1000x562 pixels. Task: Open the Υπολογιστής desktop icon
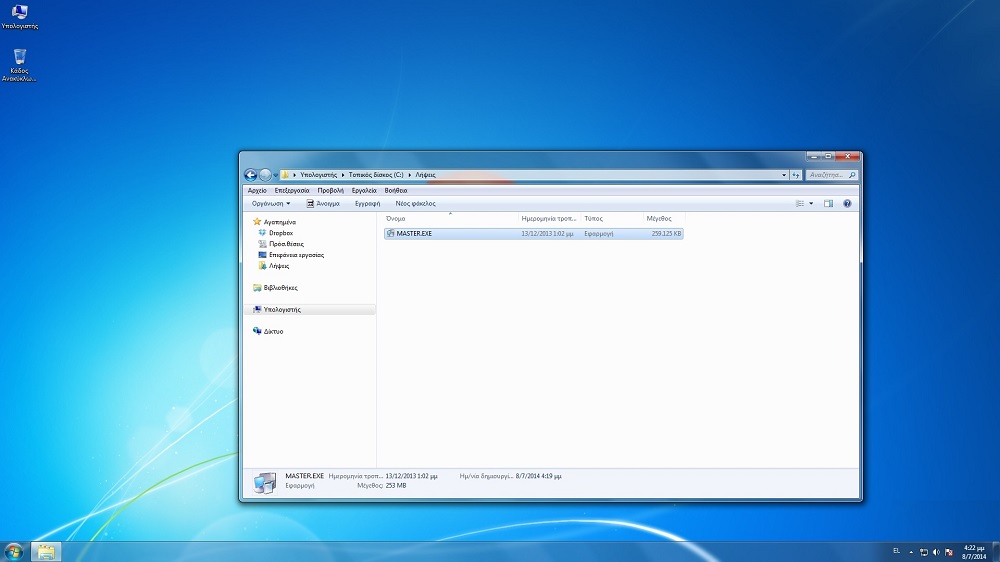point(19,17)
